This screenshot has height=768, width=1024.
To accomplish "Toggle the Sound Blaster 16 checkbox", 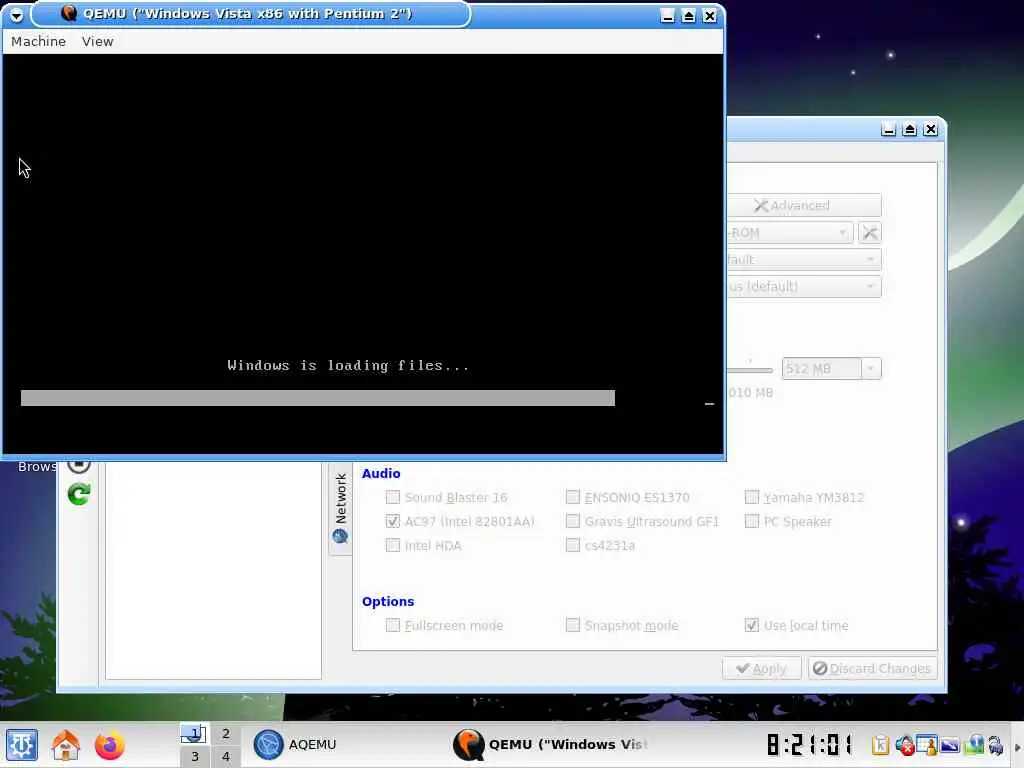I will click(x=392, y=498).
